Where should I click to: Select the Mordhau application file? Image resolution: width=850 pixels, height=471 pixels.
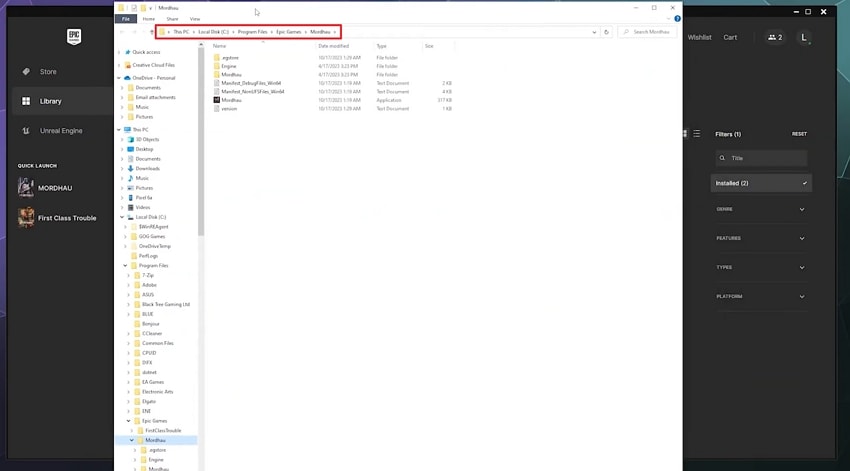tap(231, 100)
